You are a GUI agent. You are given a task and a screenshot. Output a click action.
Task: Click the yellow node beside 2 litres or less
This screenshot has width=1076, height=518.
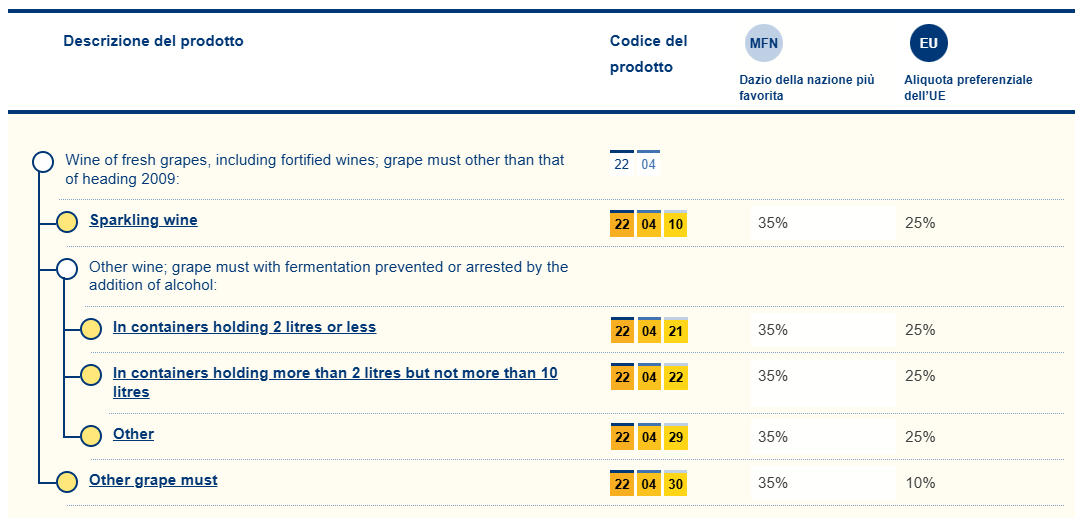coord(91,329)
